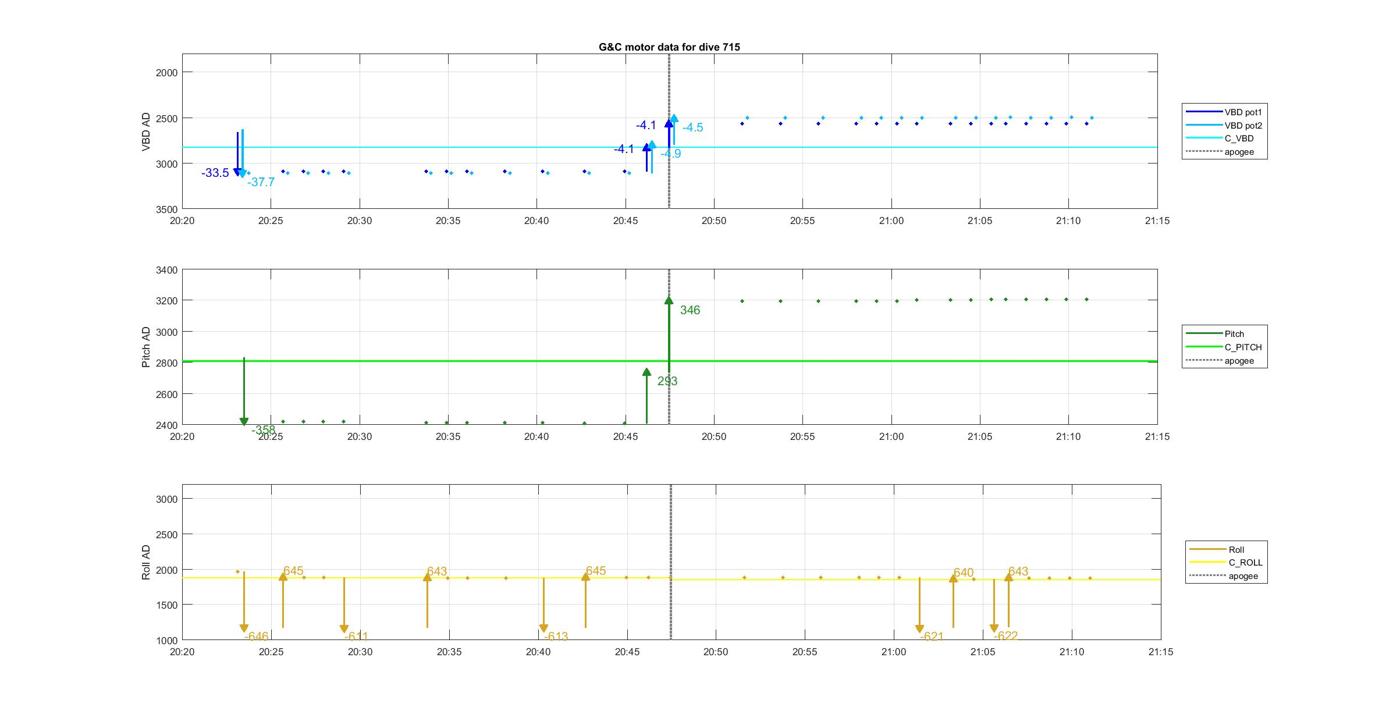
Task: Click the '-358' pitch data label
Action: coord(264,431)
